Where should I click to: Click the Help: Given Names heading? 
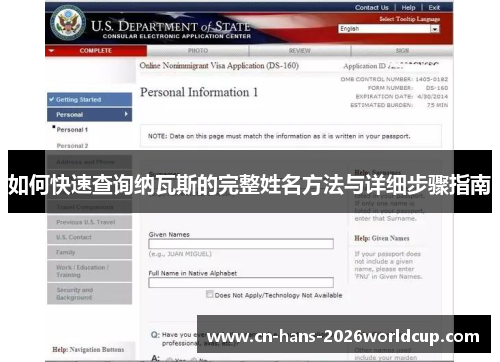click(x=382, y=238)
